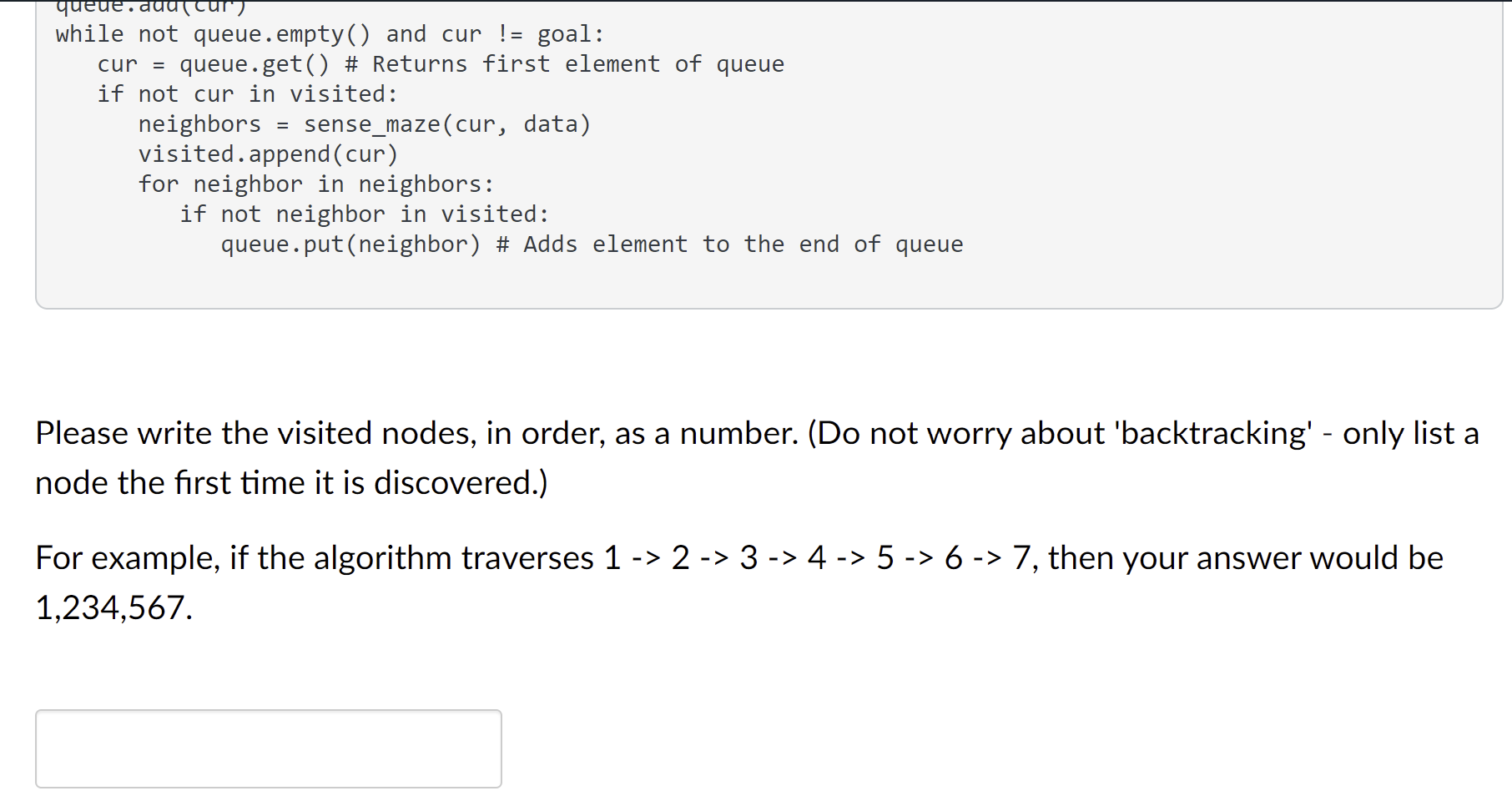Click the sentence about listing nodes when first discovered

pos(292,482)
